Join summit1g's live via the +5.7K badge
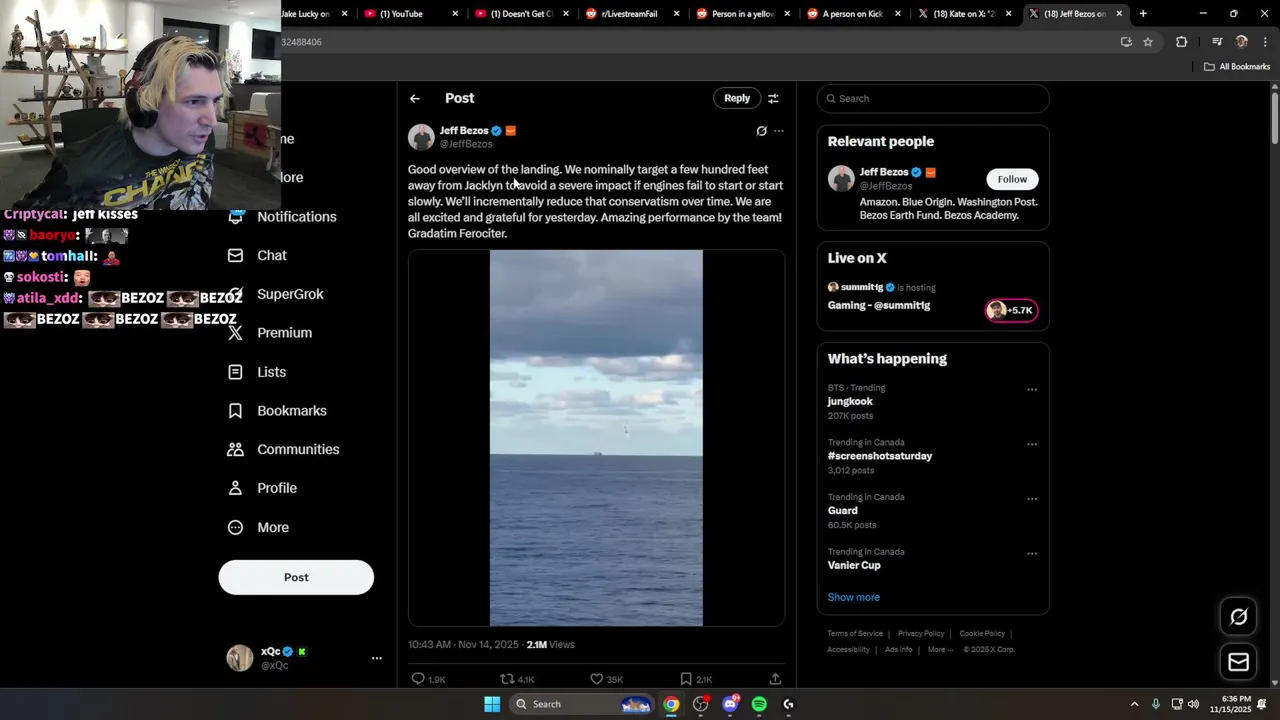Image resolution: width=1280 pixels, height=720 pixels. (x=1011, y=310)
